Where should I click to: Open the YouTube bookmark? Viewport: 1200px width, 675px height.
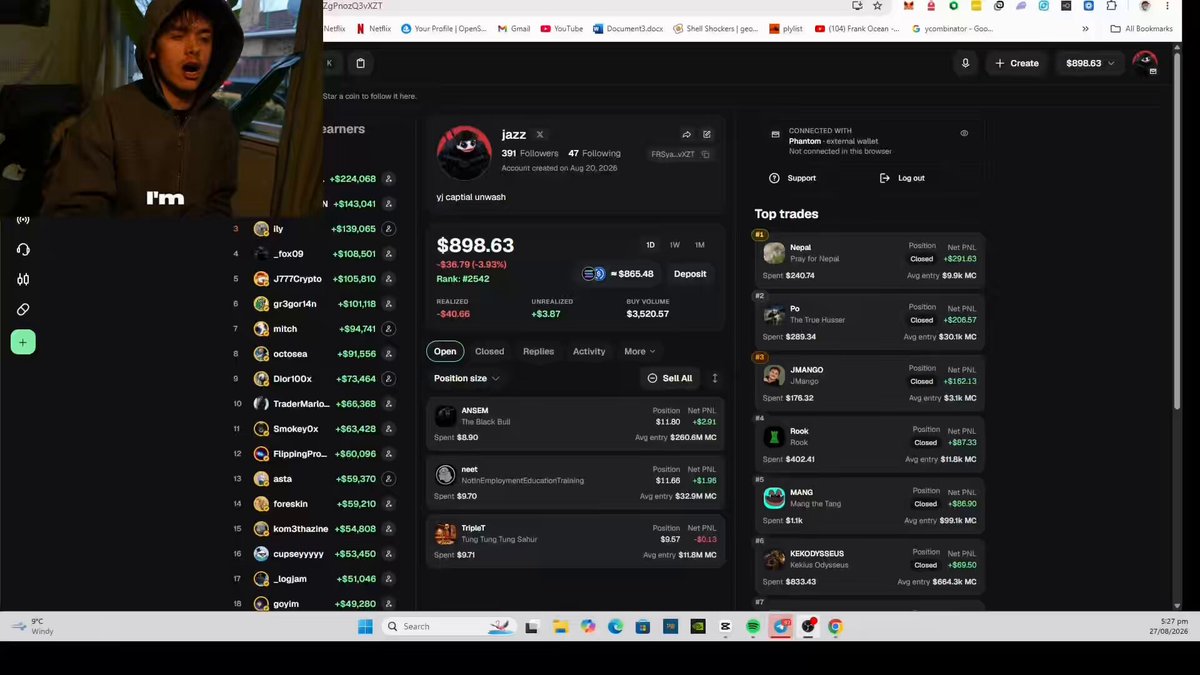562,29
